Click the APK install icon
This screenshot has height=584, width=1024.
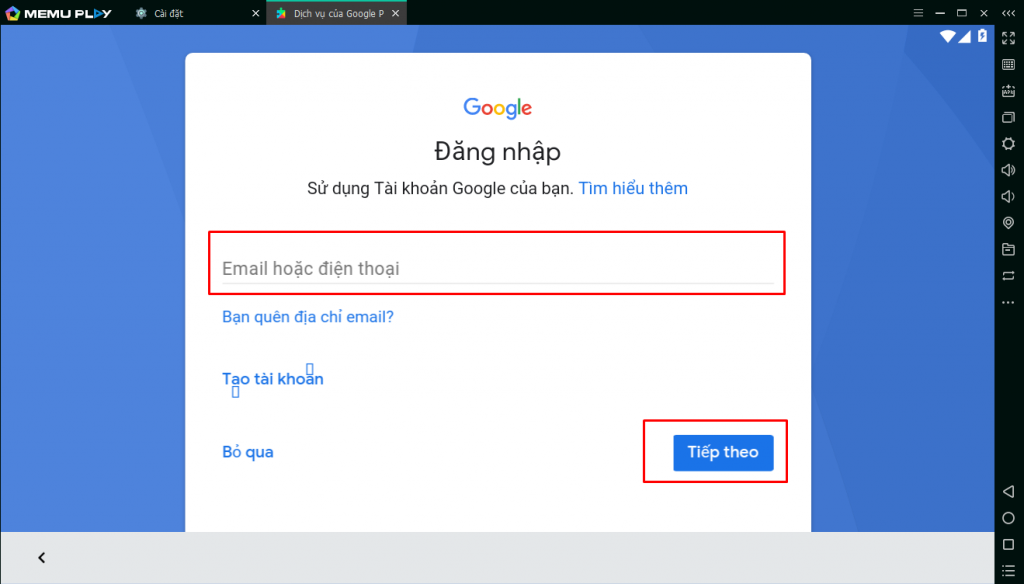click(1008, 91)
